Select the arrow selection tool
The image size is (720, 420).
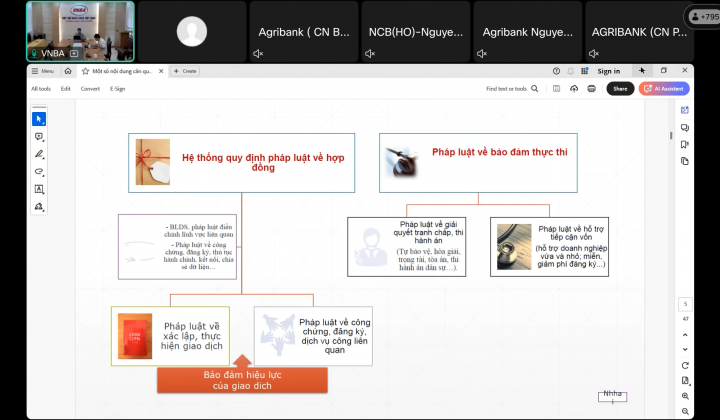[39, 119]
